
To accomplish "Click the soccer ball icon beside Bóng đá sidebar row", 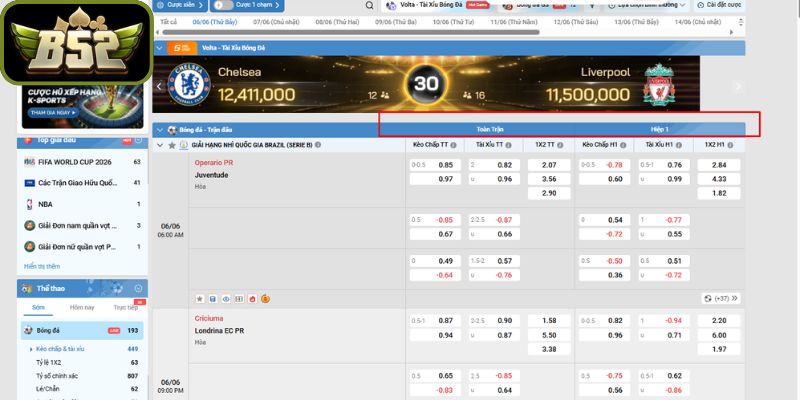I will click(x=28, y=330).
